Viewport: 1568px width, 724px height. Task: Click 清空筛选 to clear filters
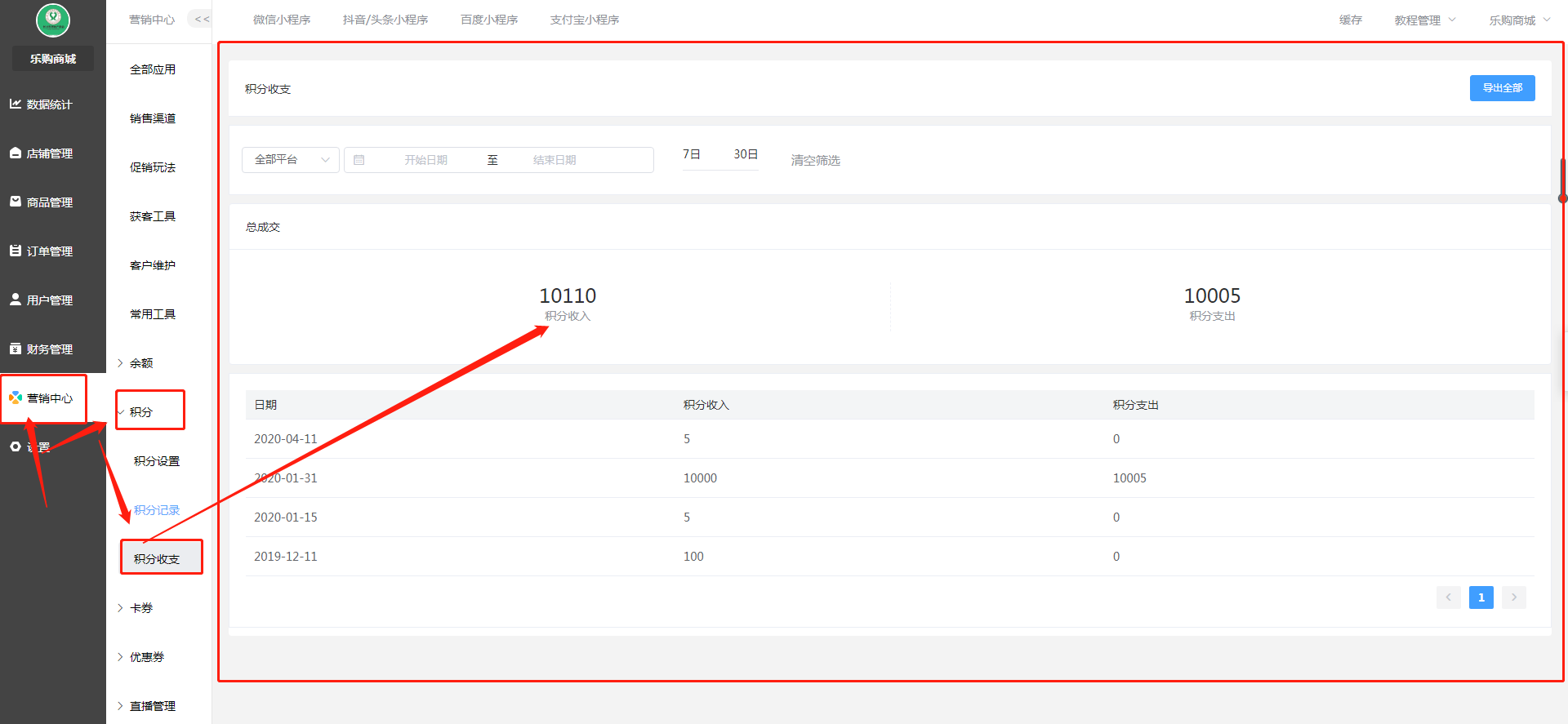pyautogui.click(x=815, y=161)
